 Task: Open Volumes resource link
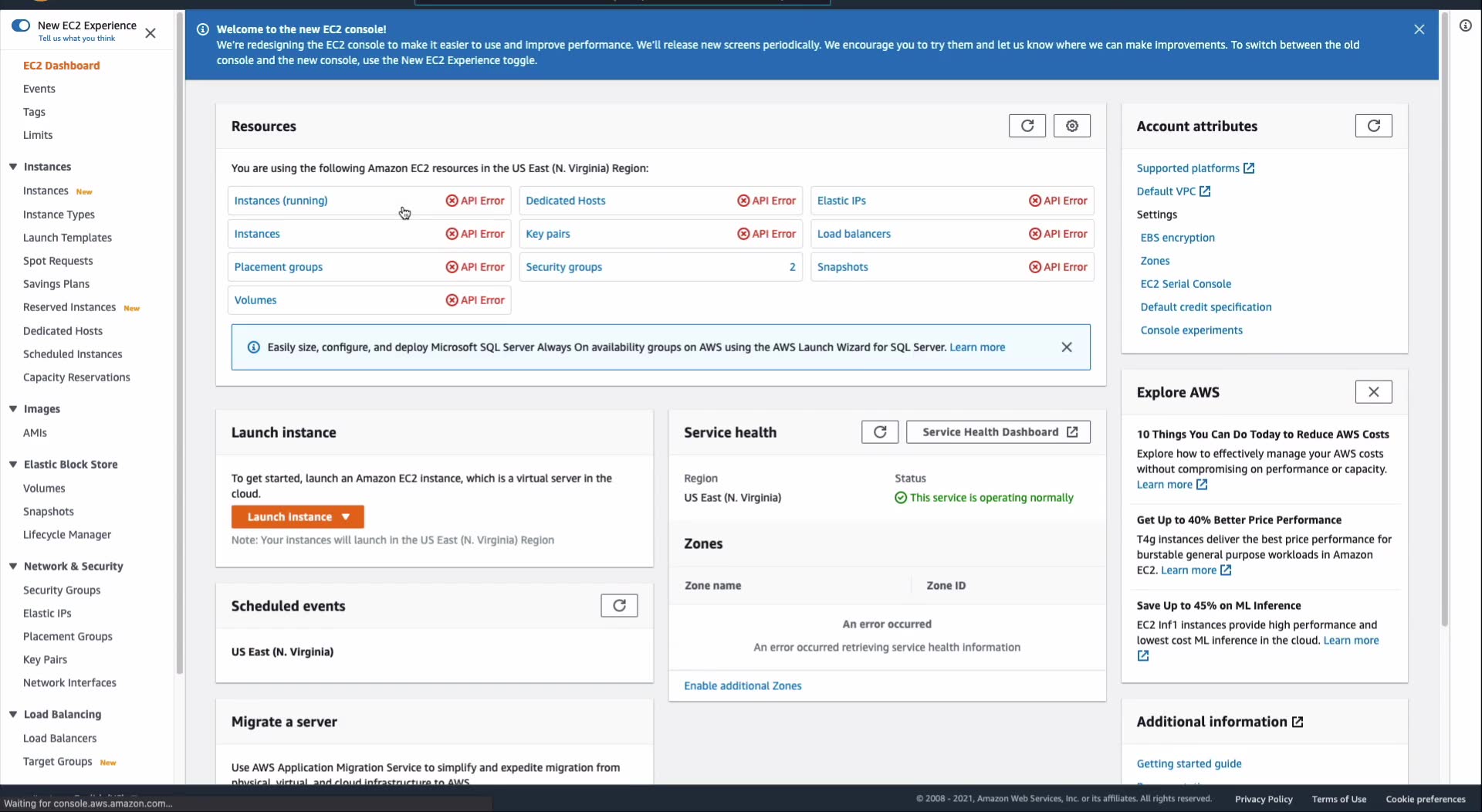(255, 300)
